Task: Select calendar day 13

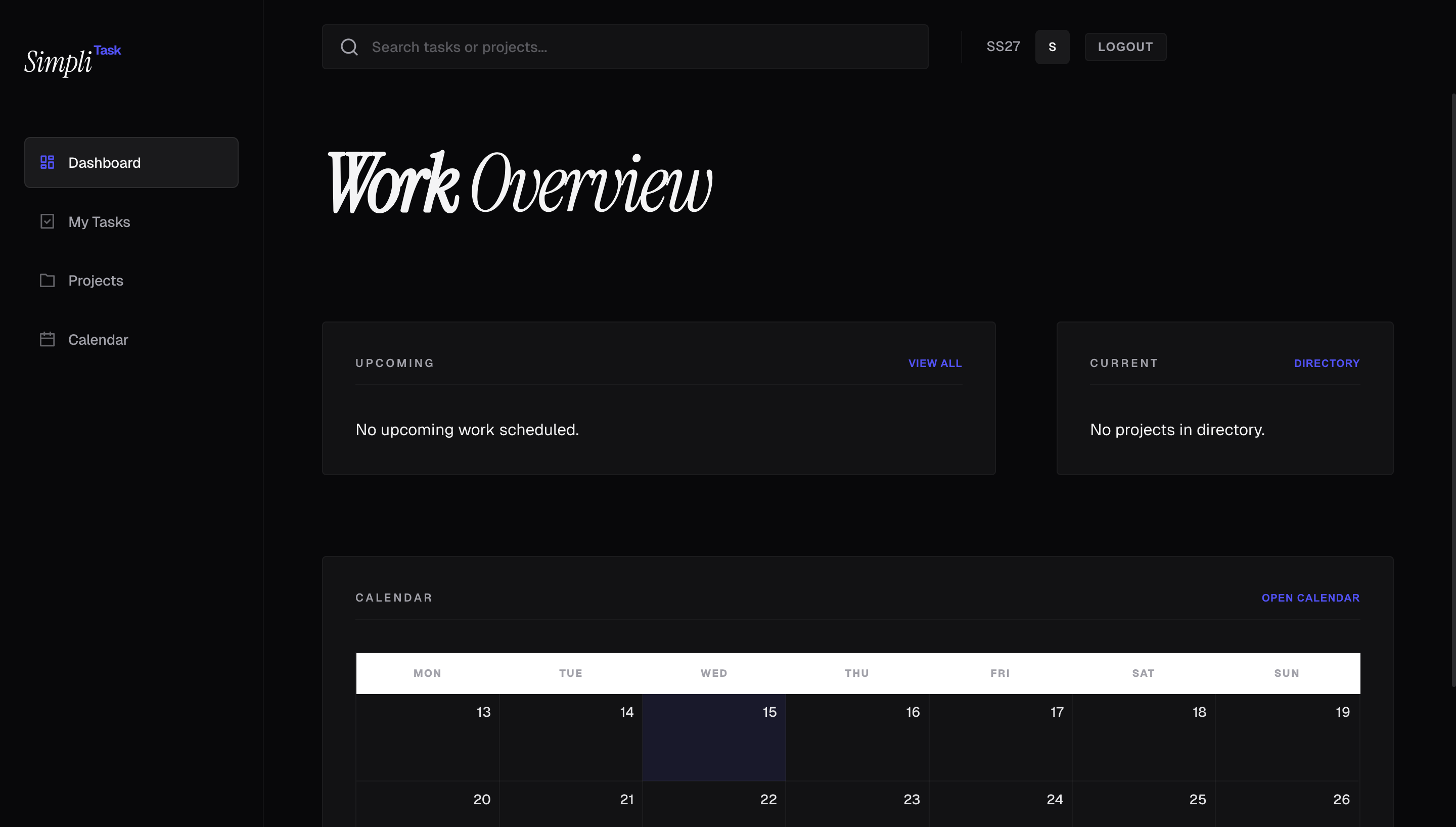Action: coord(428,738)
